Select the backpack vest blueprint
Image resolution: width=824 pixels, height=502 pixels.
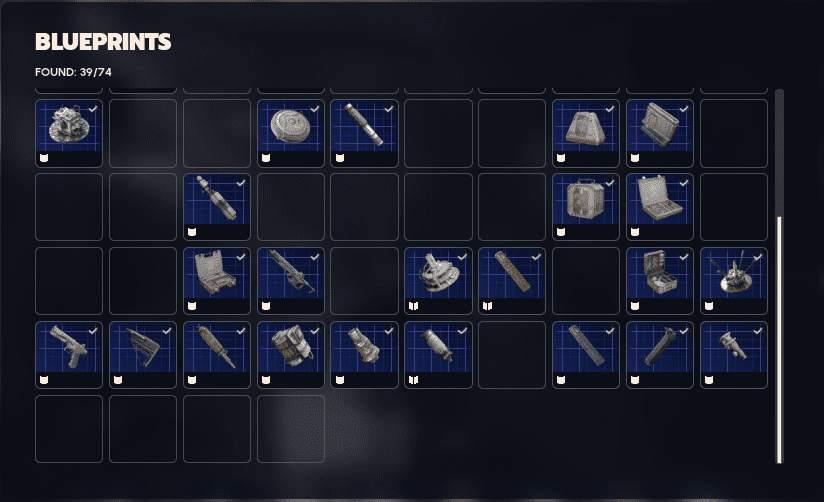pyautogui.click(x=291, y=355)
